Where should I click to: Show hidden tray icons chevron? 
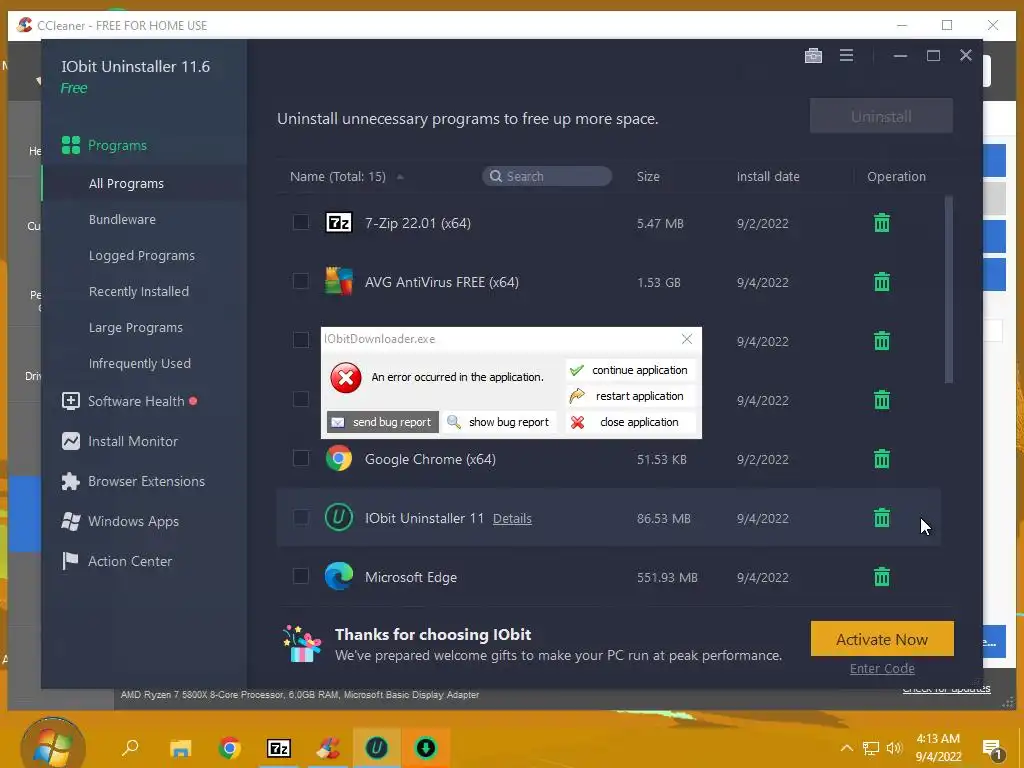[x=846, y=748]
